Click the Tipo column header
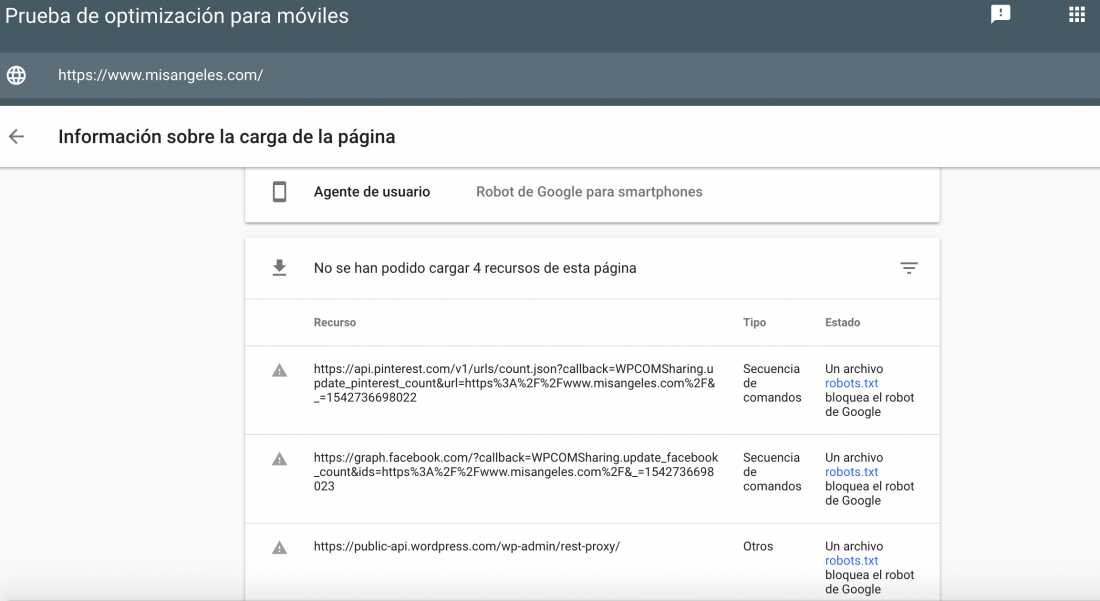This screenshot has width=1100, height=601. point(754,323)
